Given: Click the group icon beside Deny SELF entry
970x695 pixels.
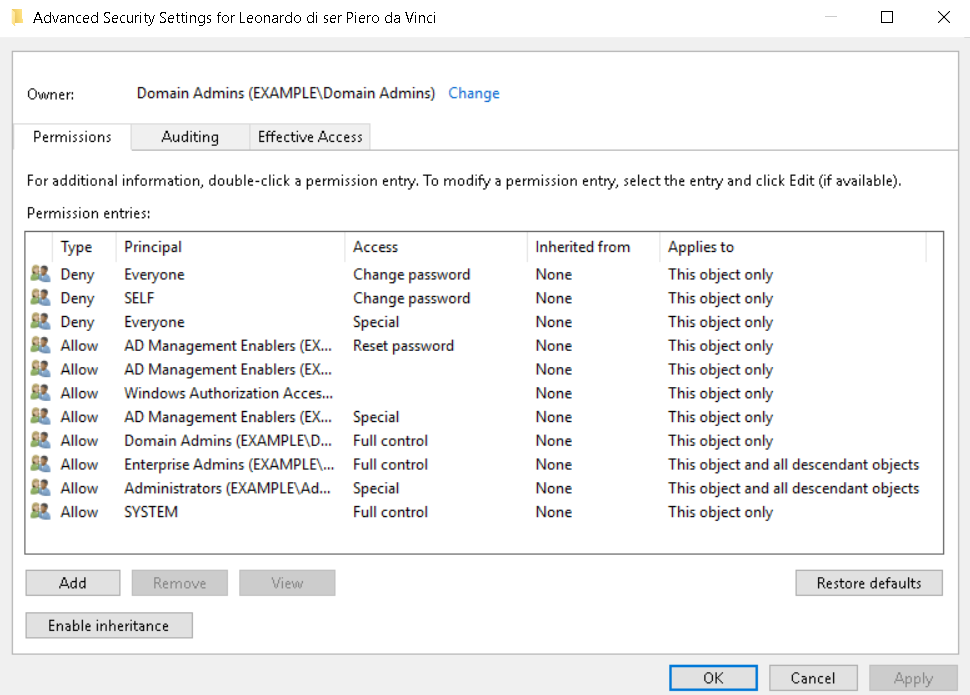Looking at the screenshot, I should [40, 298].
